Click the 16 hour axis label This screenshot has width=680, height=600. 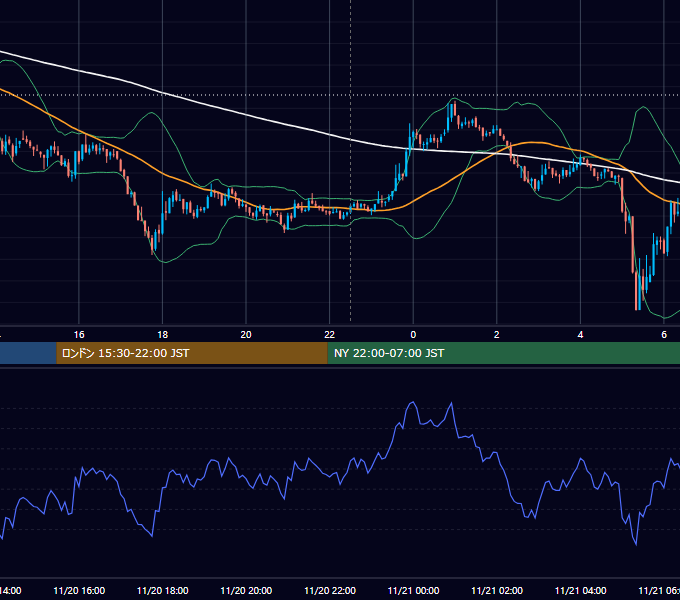tap(79, 335)
